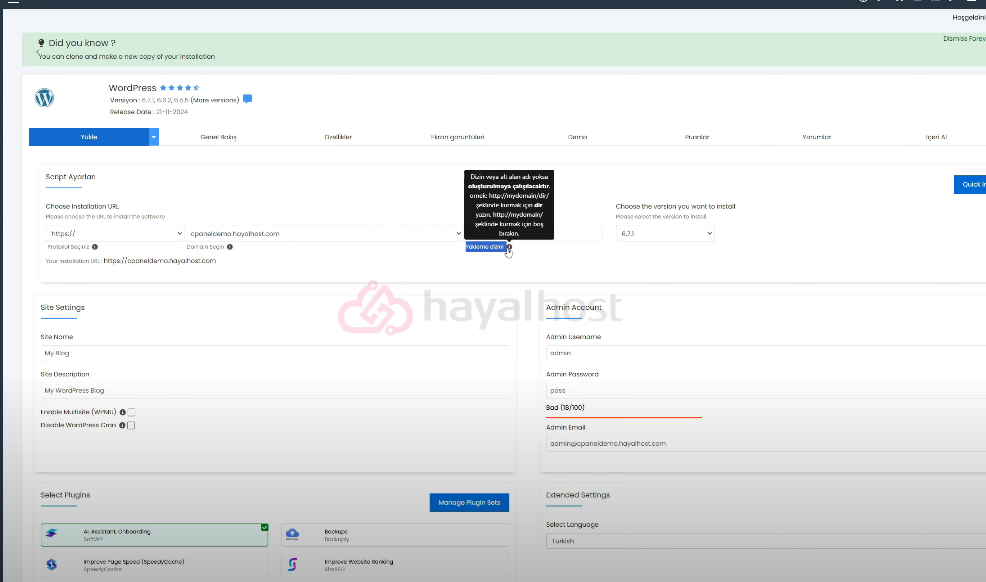Click the Backuply cloud plugin icon
This screenshot has width=986, height=582.
[292, 534]
